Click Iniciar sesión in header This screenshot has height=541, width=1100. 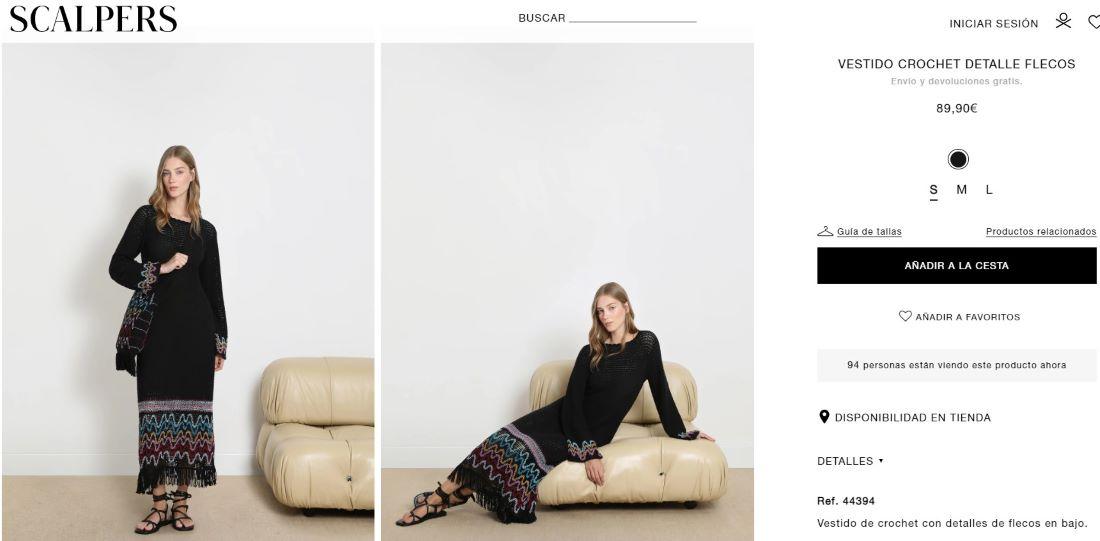993,24
